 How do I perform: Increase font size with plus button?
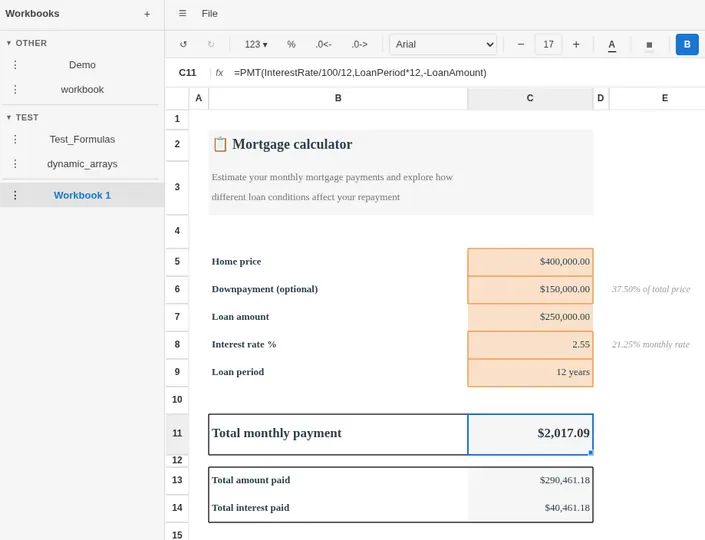tap(576, 44)
